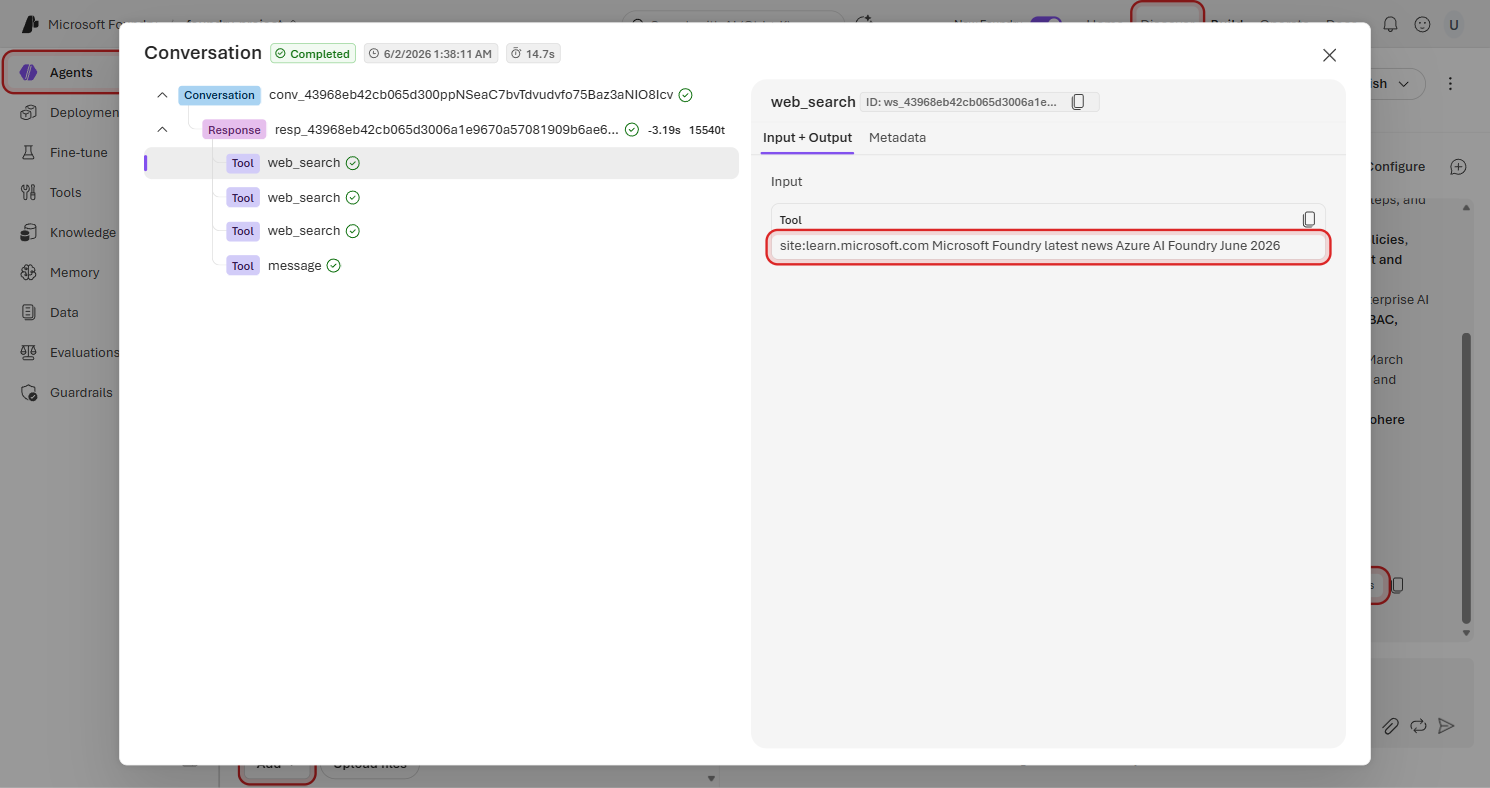
Task: Open the more options menu in the background page
Action: point(1451,84)
